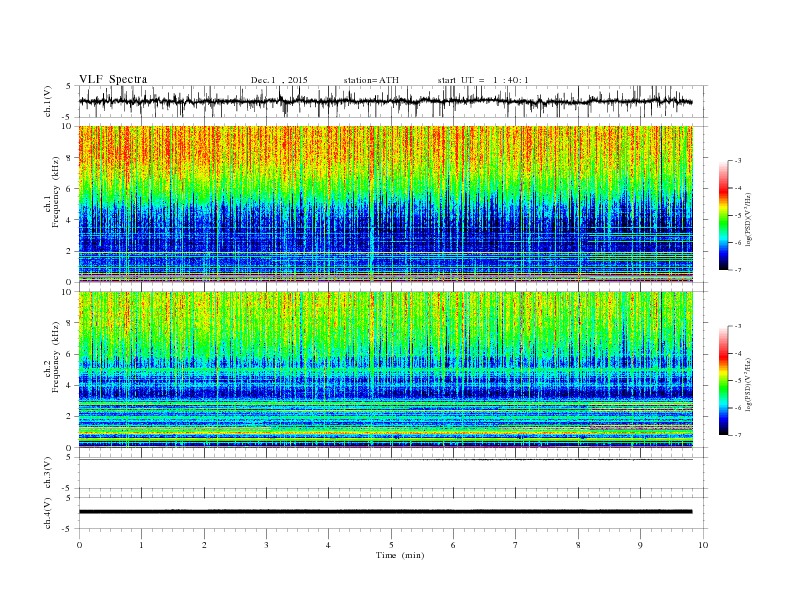Click the 'Dec.1 , 2015' date label

[279, 80]
